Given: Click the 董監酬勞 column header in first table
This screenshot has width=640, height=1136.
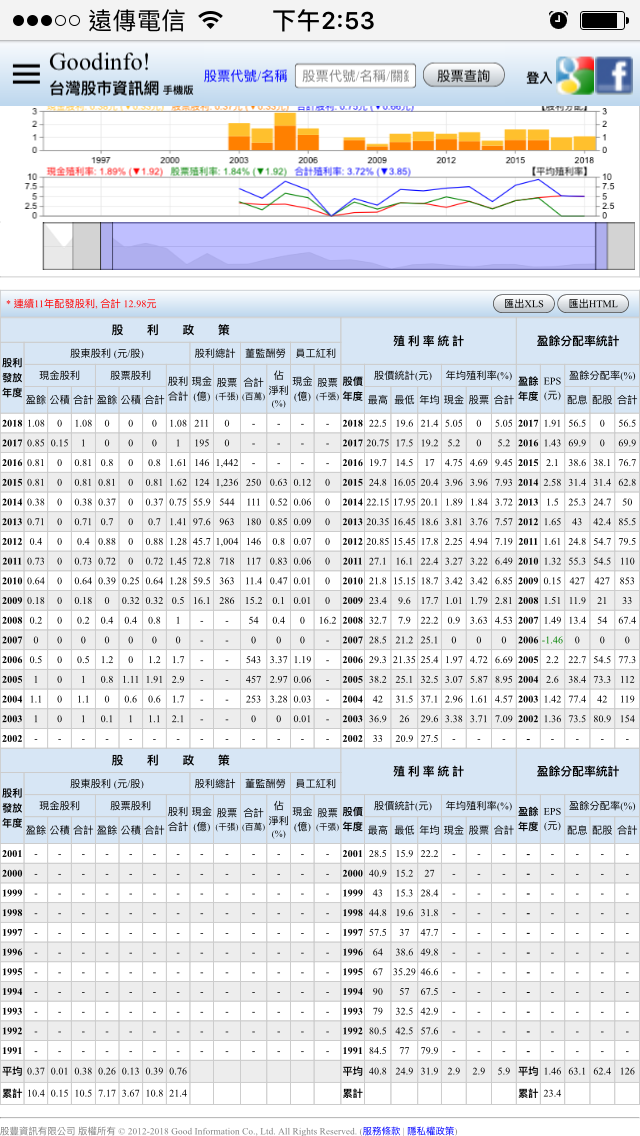Looking at the screenshot, I should [x=266, y=354].
